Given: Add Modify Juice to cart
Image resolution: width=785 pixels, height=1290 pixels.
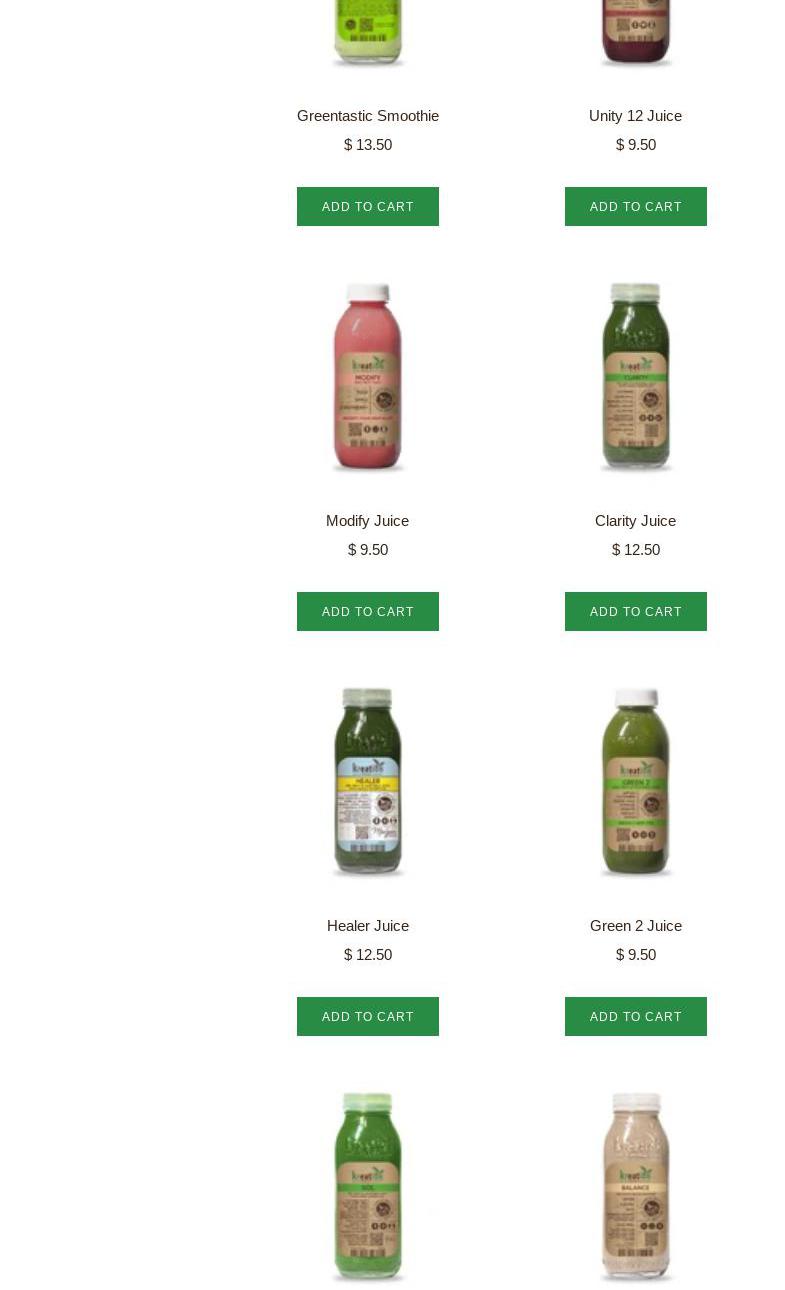Looking at the screenshot, I should [368, 612].
